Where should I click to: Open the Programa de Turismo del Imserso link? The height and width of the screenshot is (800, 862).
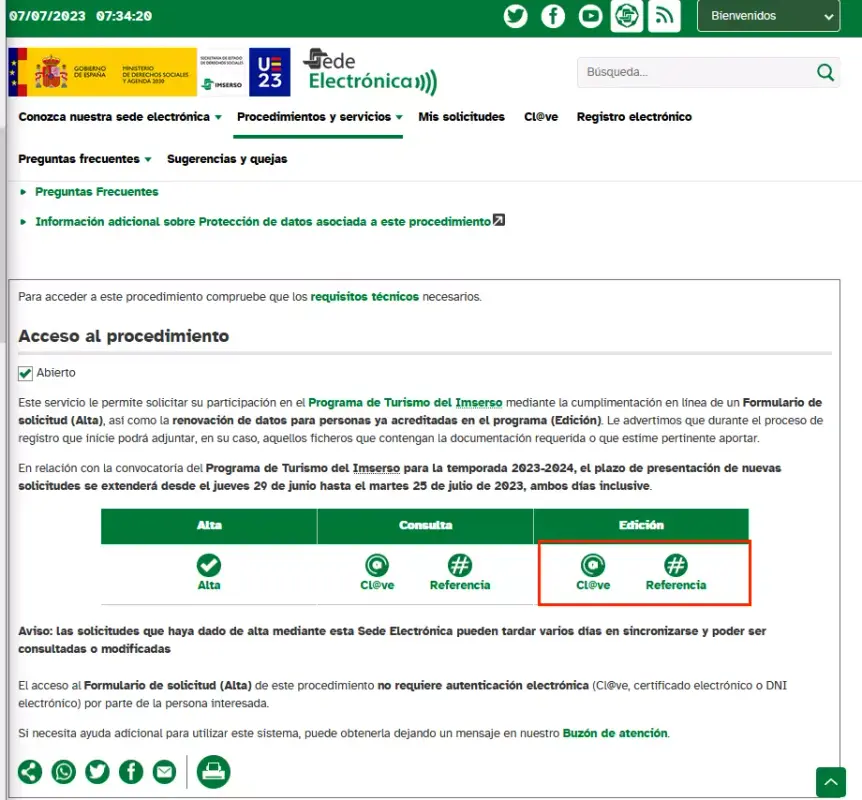[x=405, y=402]
